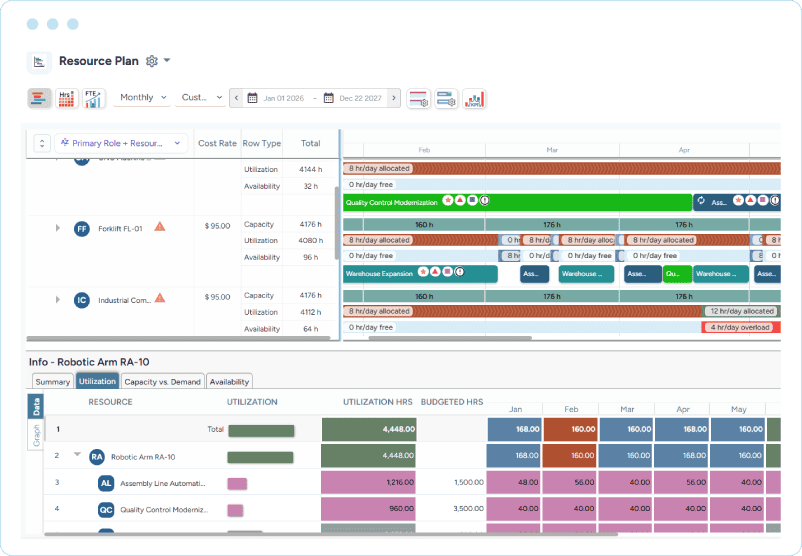Click the expand/collapse all rows button
This screenshot has height=556, width=802.
coord(42,143)
